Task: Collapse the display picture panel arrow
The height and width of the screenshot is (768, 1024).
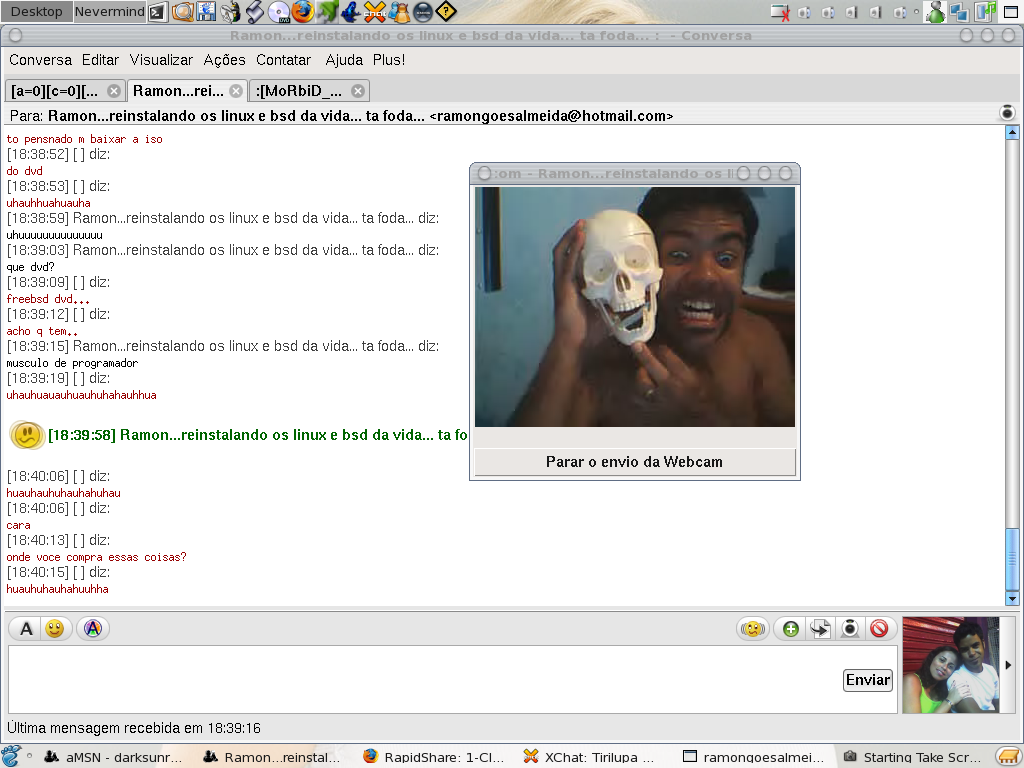Action: click(x=1008, y=665)
